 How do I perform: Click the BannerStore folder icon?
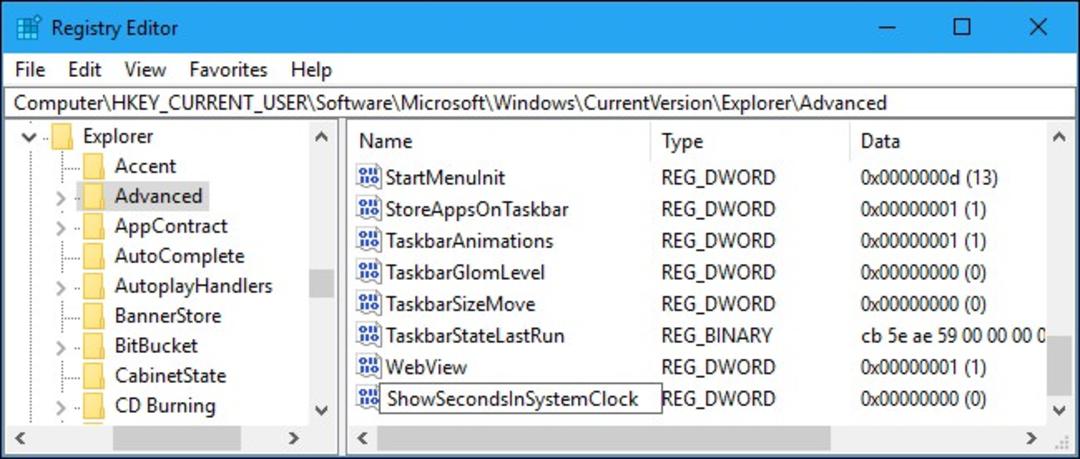(93, 316)
